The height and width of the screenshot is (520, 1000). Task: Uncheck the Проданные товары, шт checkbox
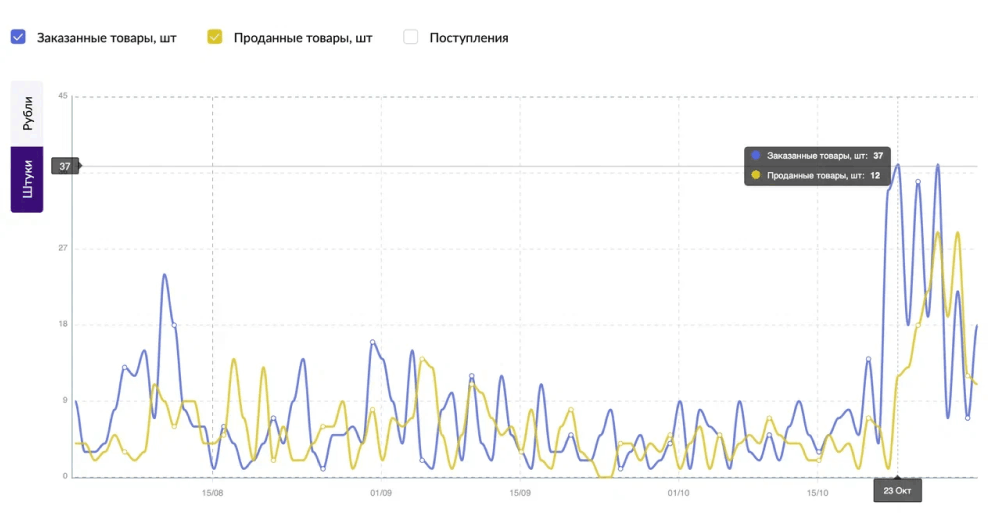[x=215, y=37]
